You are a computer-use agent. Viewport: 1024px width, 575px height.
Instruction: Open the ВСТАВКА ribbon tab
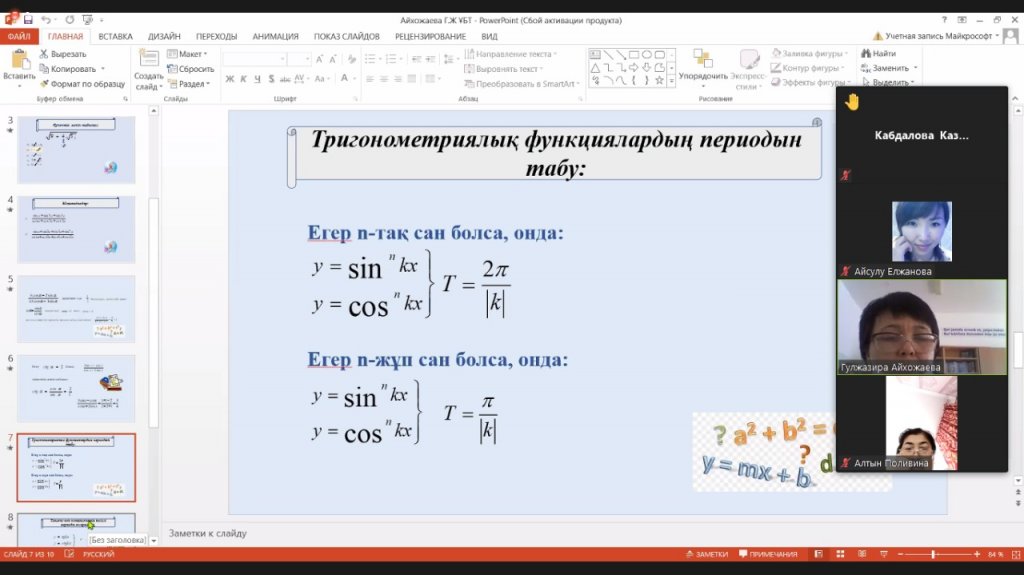(115, 36)
